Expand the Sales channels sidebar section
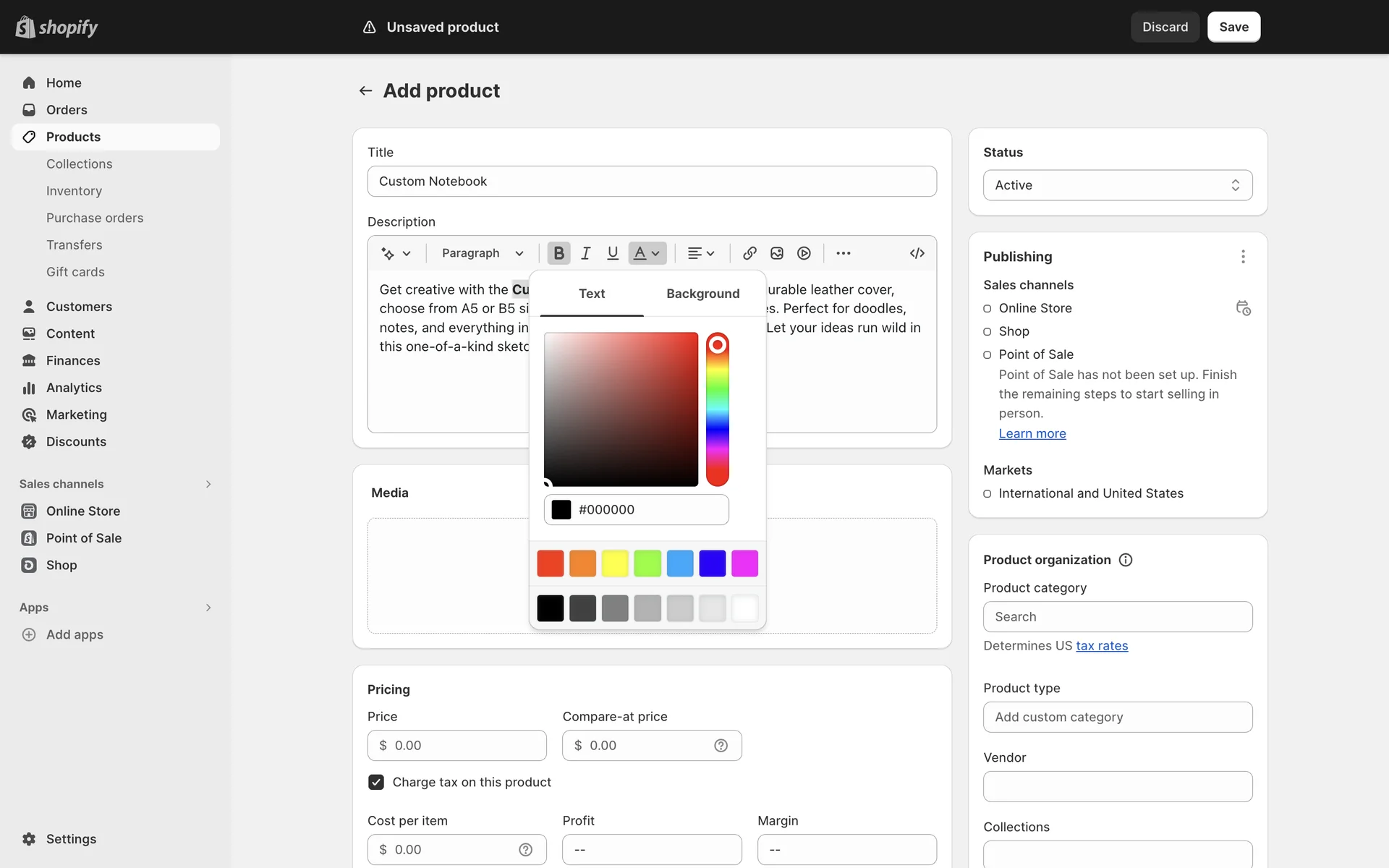The height and width of the screenshot is (868, 1389). (x=208, y=484)
